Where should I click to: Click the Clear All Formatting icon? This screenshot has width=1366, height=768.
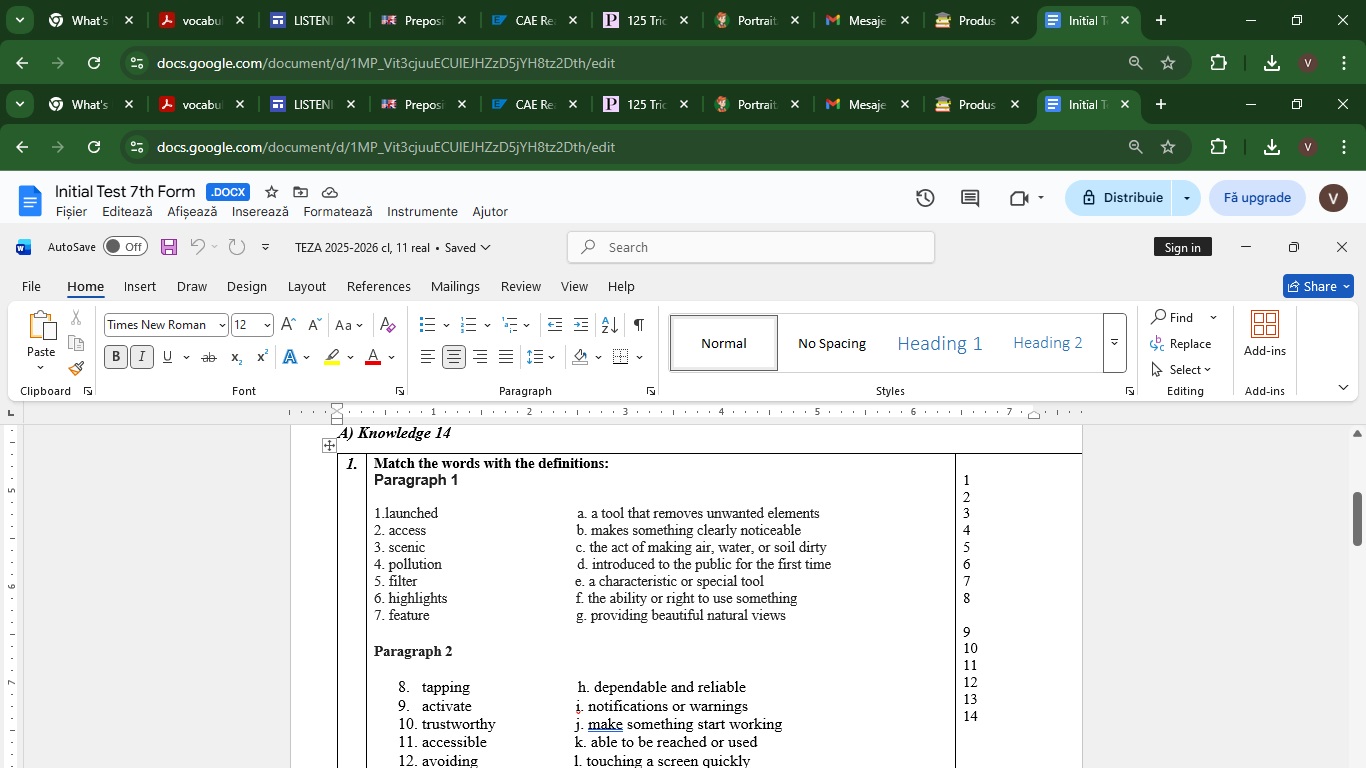[388, 325]
